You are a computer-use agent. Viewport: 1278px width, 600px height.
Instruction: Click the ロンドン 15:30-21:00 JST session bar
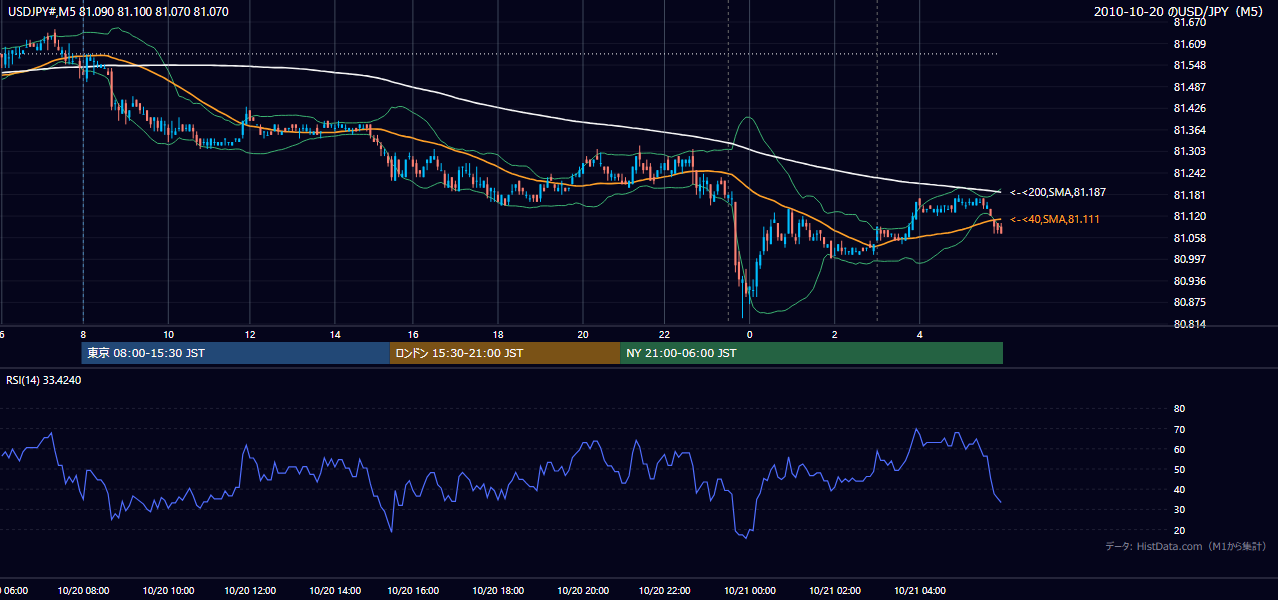pos(505,353)
